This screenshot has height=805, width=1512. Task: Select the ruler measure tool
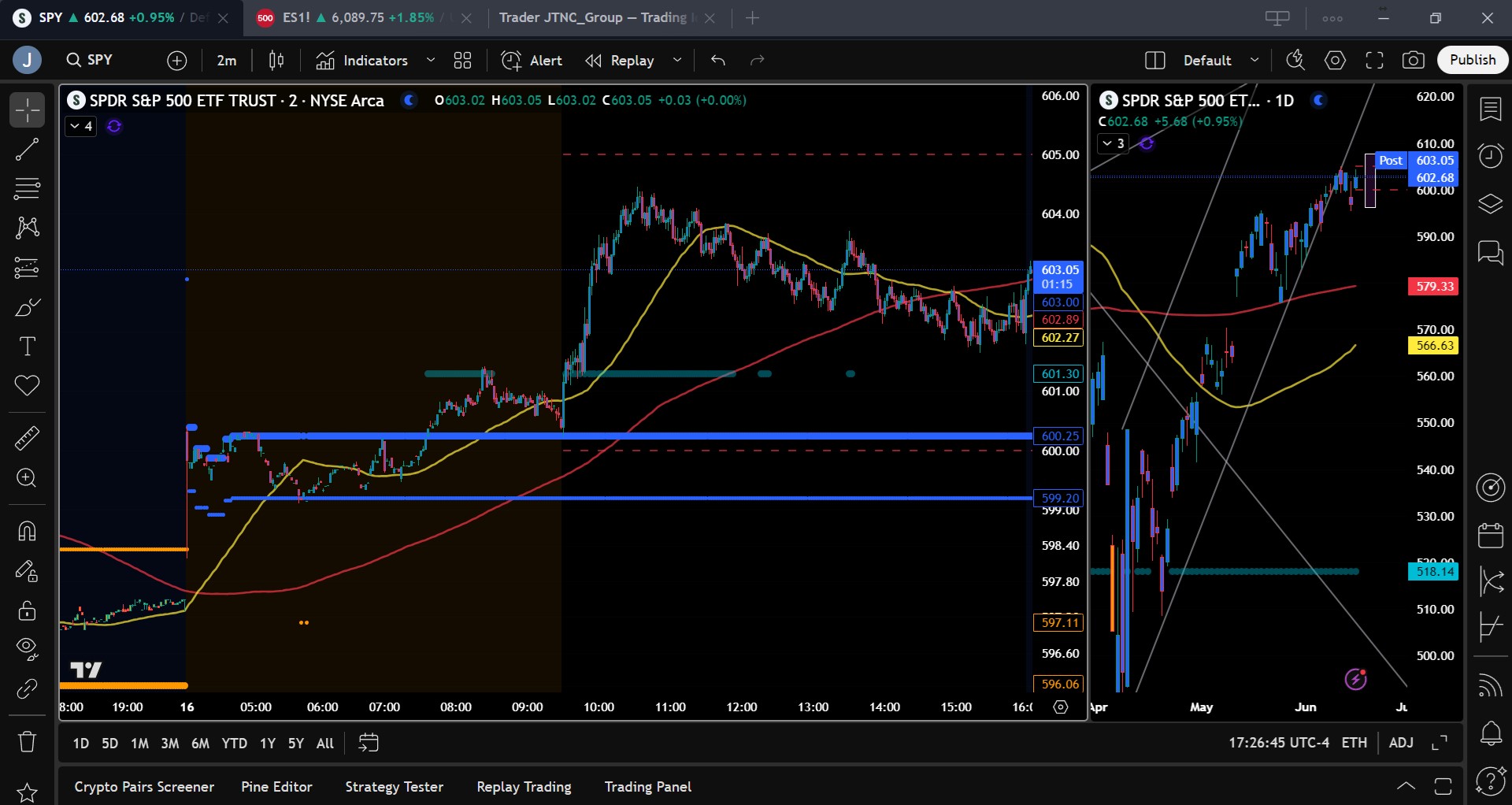(27, 438)
